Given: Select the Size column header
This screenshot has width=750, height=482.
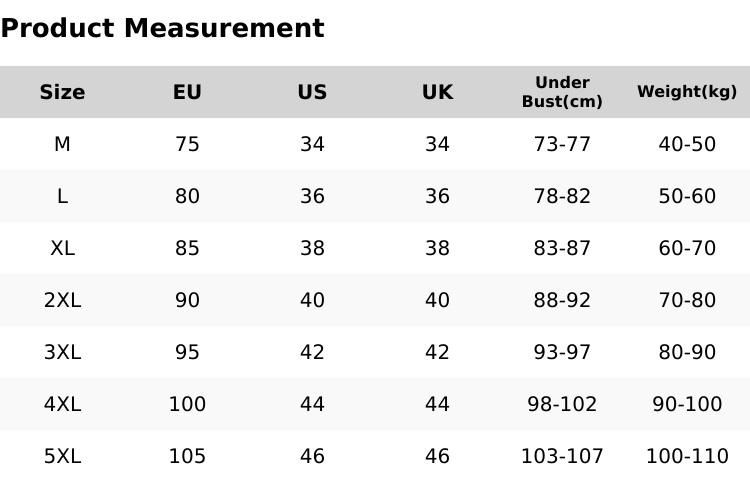Looking at the screenshot, I should (62, 92).
